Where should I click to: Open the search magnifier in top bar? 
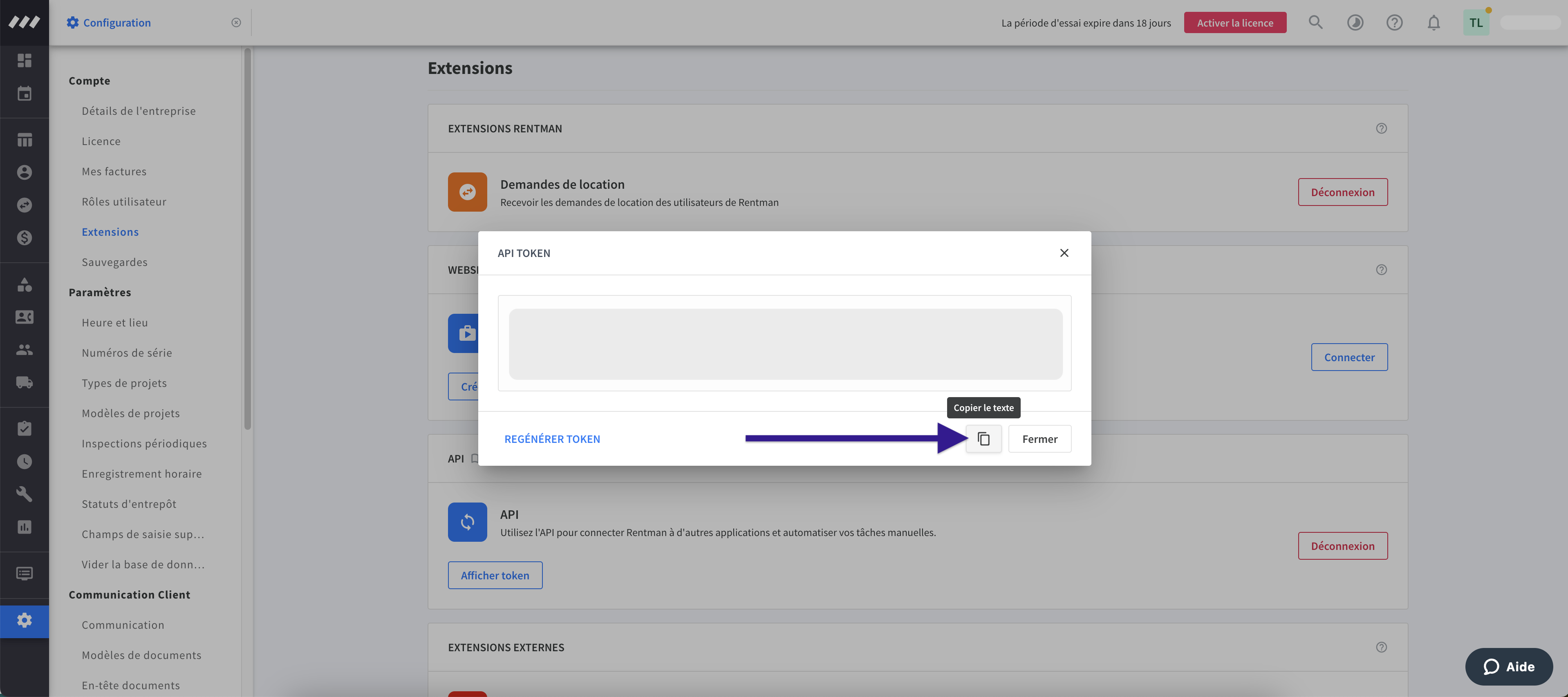(1315, 22)
